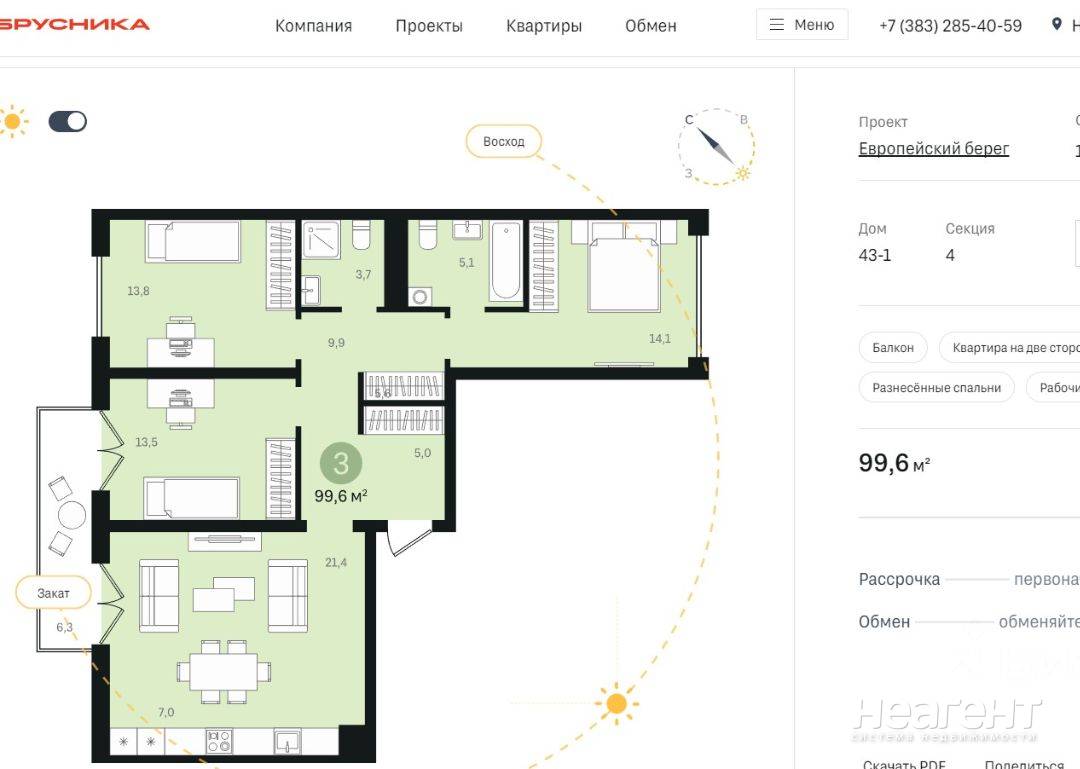The width and height of the screenshot is (1080, 769).
Task: Click the Восход sunrise label
Action: pyautogui.click(x=503, y=142)
